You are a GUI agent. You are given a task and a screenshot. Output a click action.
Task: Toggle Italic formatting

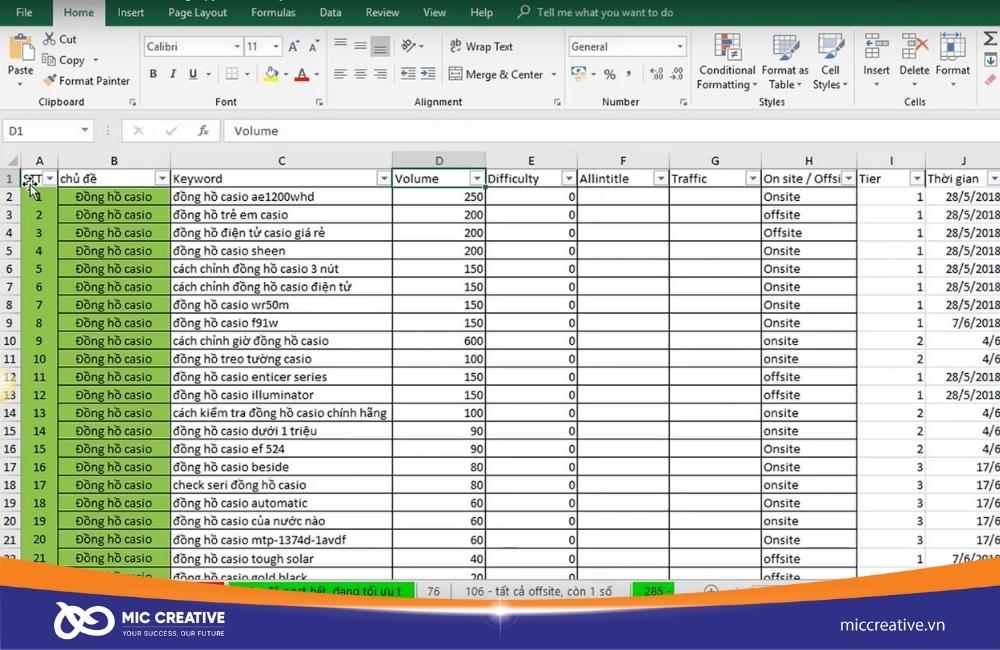(x=173, y=74)
